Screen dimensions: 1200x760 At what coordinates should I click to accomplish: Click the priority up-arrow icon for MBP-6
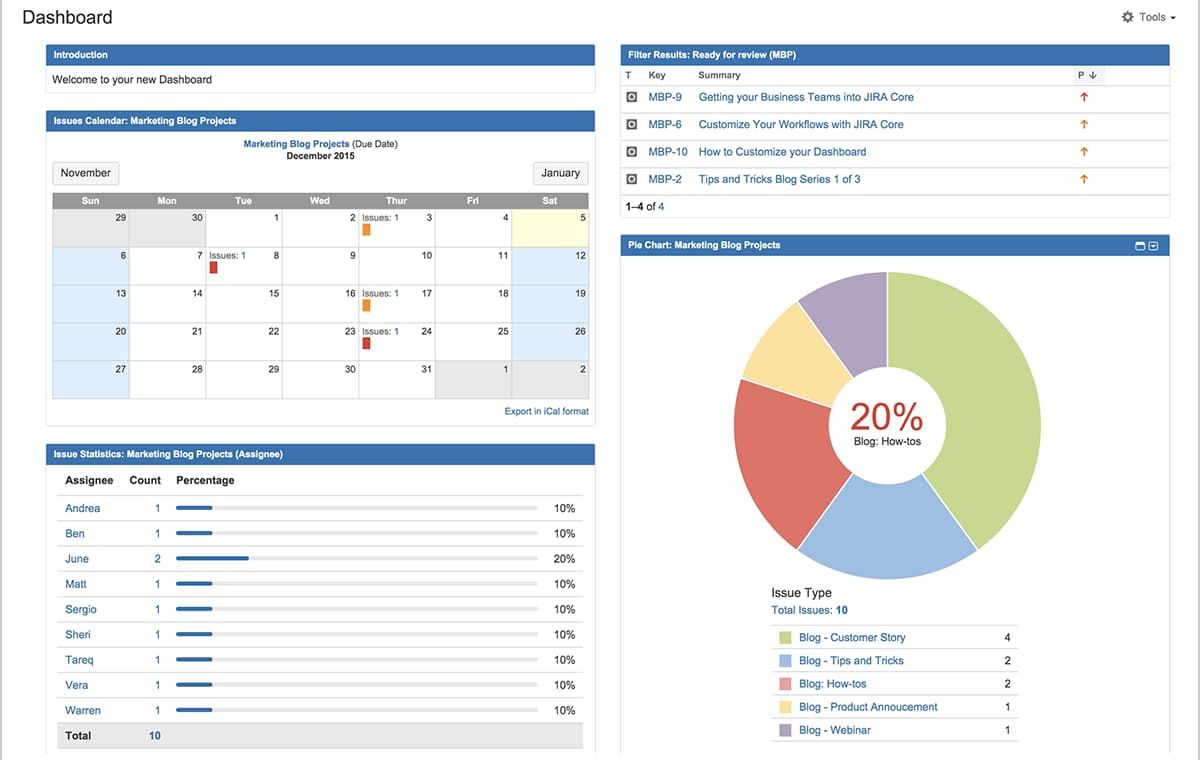(1084, 124)
